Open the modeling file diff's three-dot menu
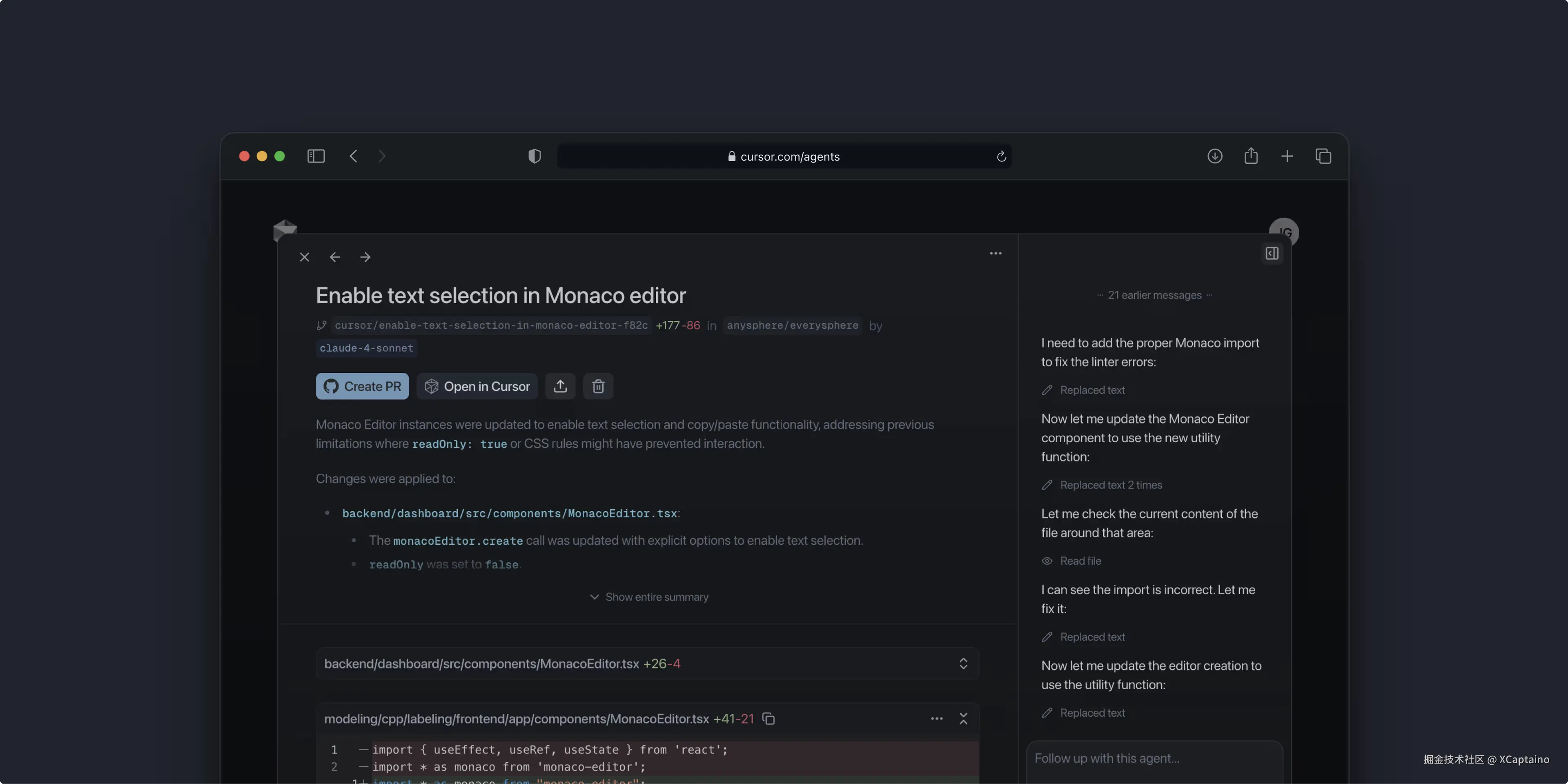The width and height of the screenshot is (1568, 784). [936, 719]
